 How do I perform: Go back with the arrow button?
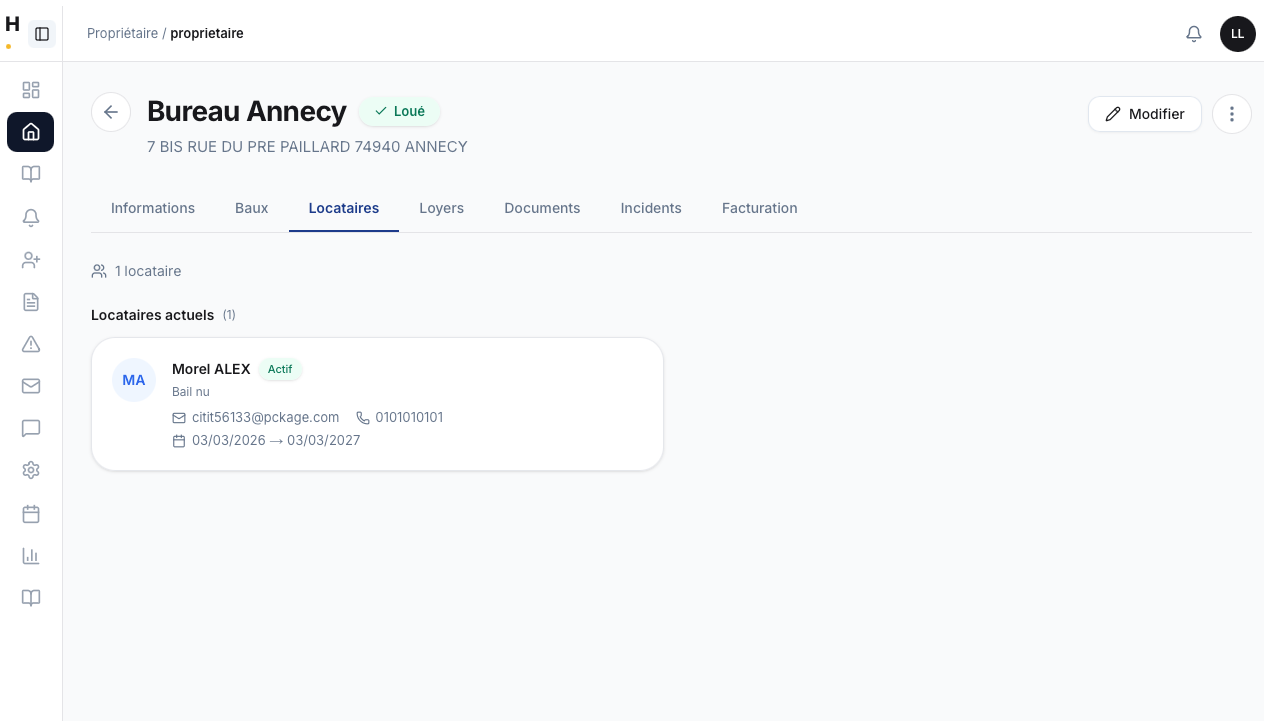coord(111,112)
